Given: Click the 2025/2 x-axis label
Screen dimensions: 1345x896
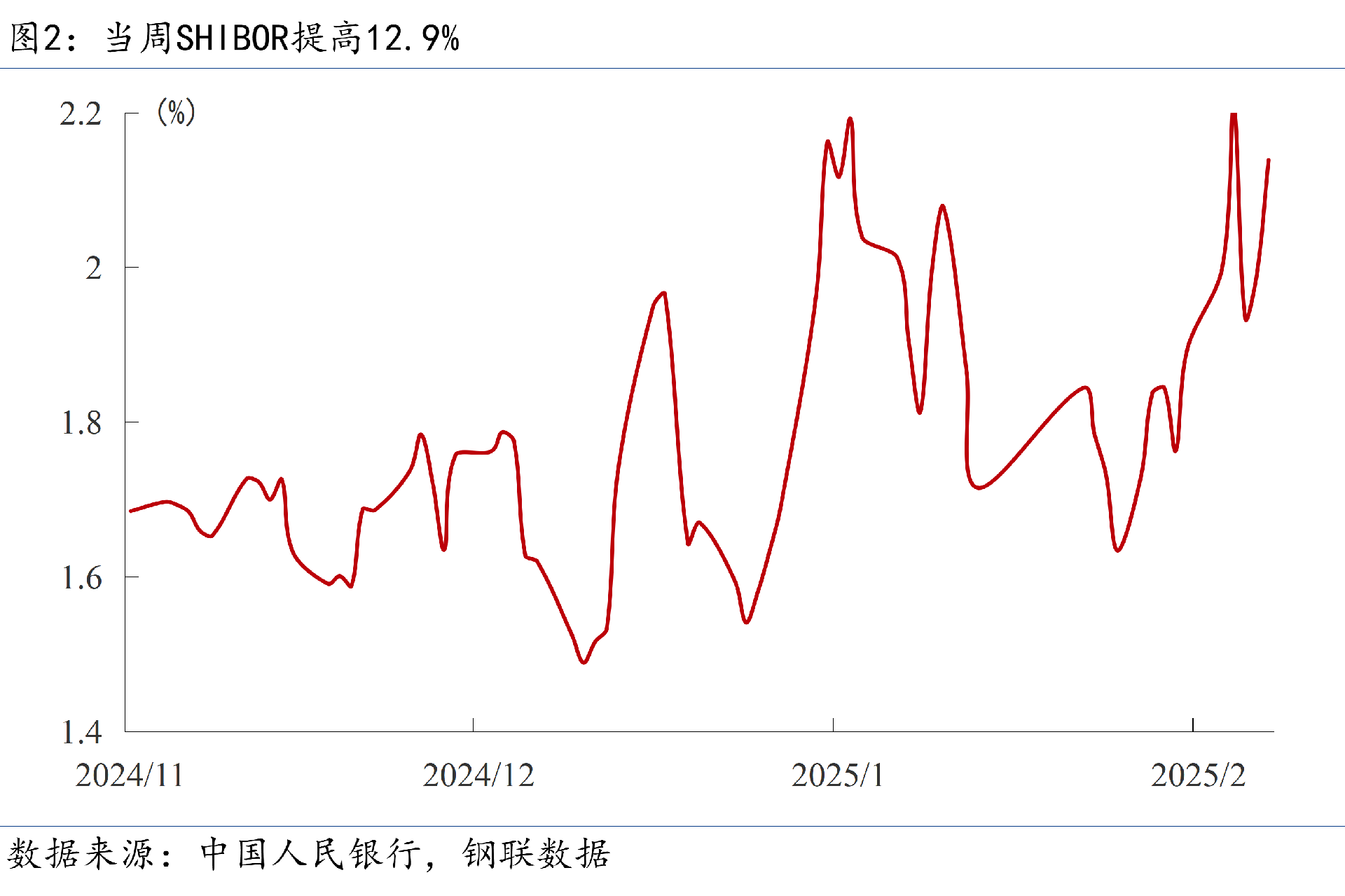Looking at the screenshot, I should [1198, 776].
